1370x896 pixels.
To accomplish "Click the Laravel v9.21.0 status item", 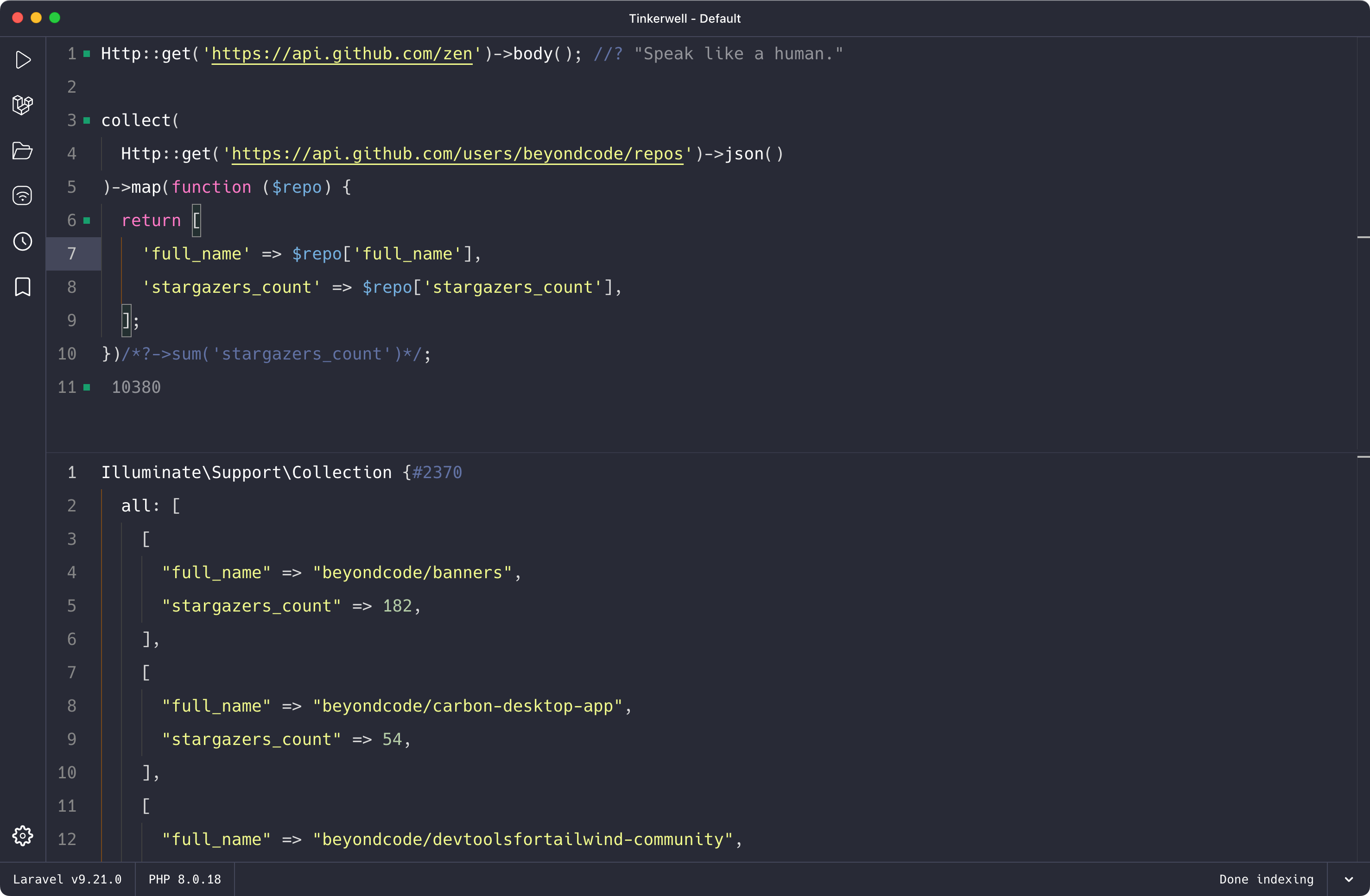I will (x=67, y=879).
